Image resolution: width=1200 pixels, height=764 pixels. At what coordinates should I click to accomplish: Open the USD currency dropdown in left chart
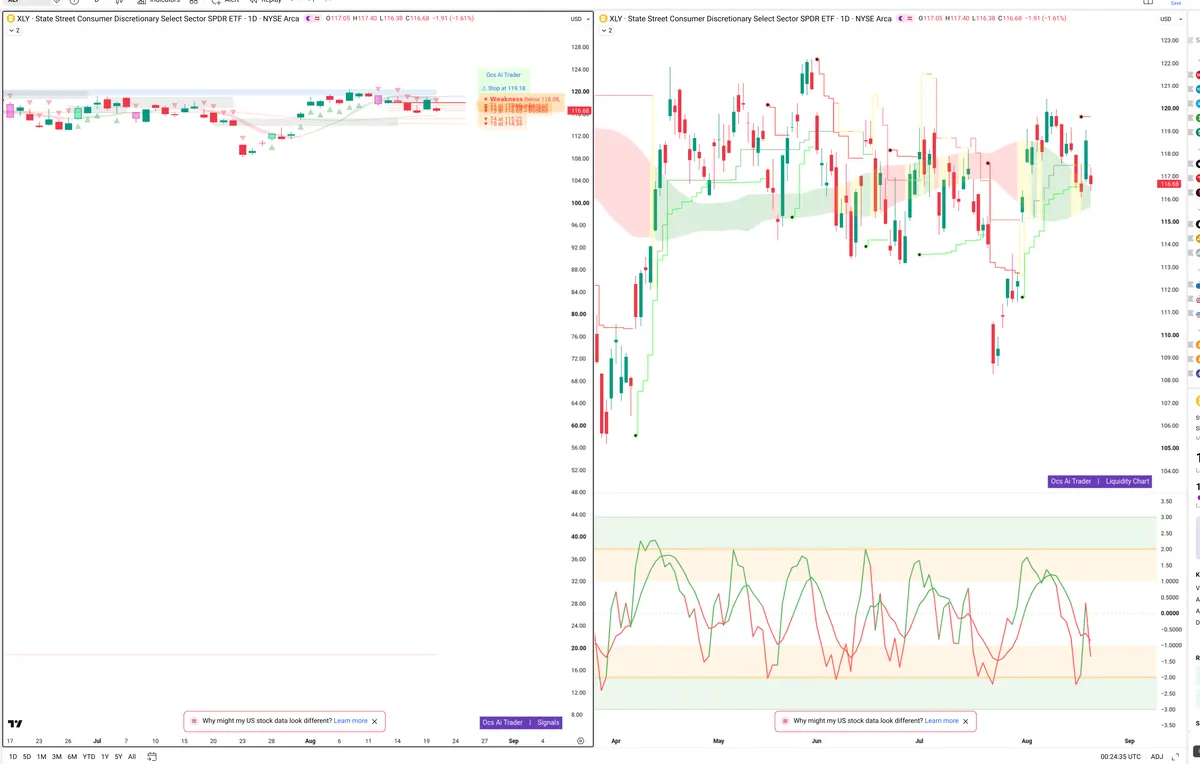click(578, 19)
